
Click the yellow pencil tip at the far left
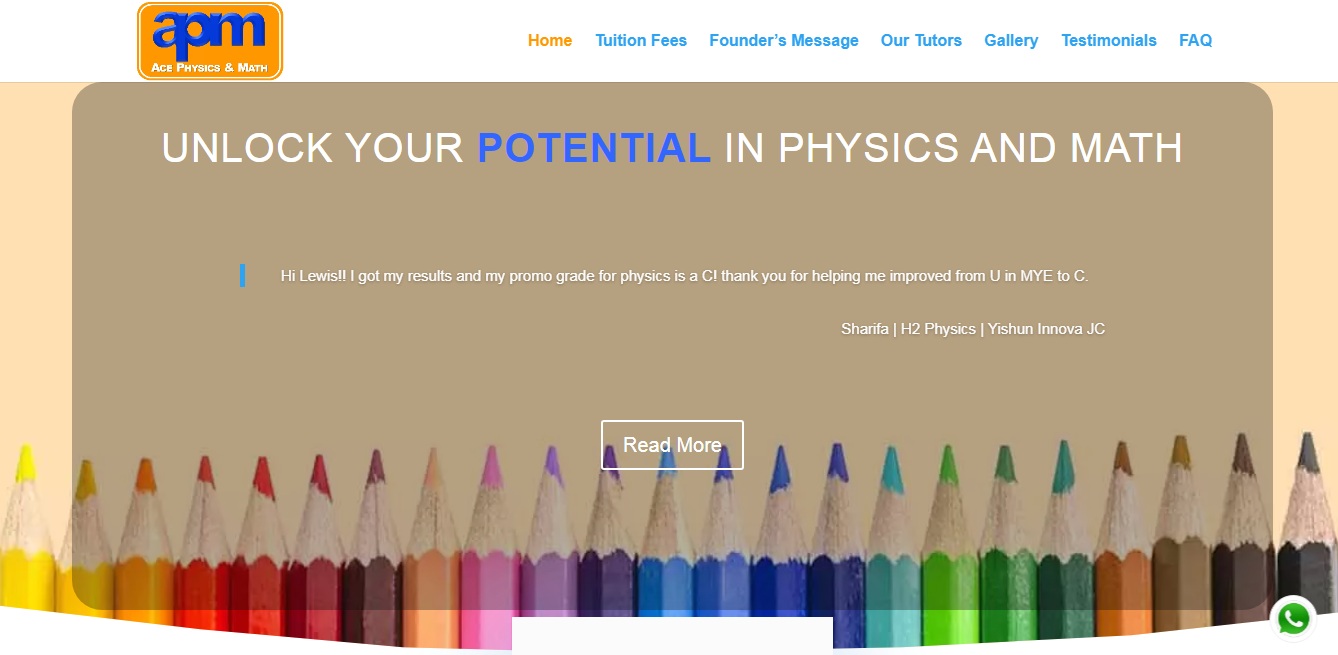click(26, 463)
